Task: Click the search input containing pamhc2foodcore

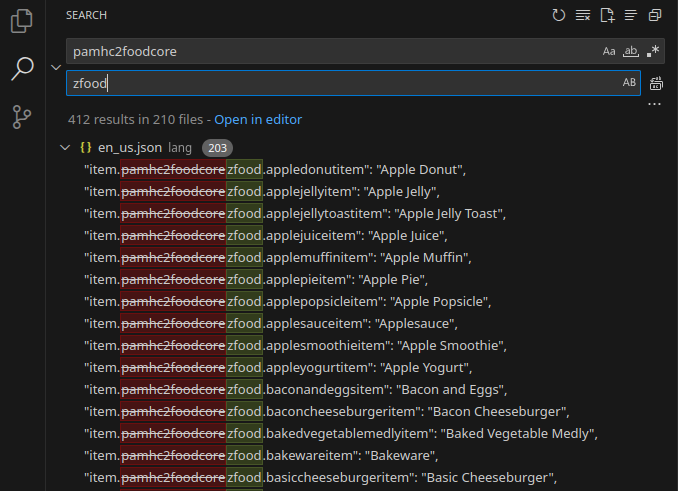Action: pos(330,51)
